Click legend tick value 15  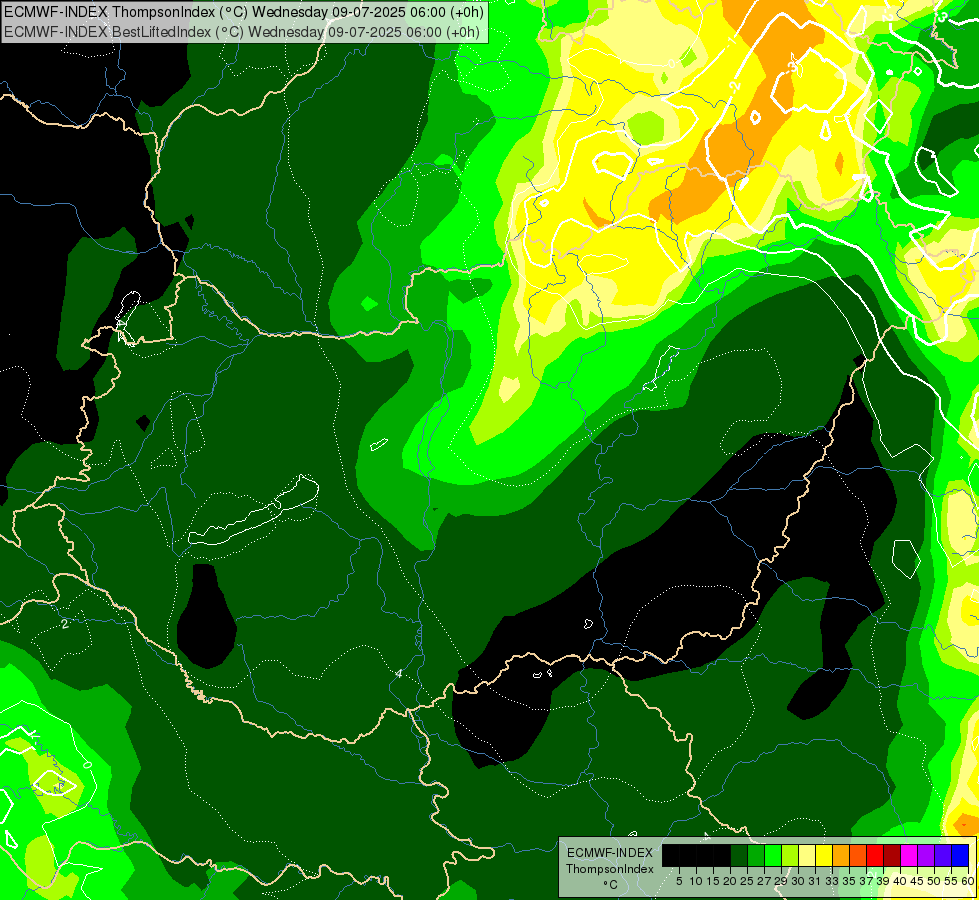[x=714, y=881]
